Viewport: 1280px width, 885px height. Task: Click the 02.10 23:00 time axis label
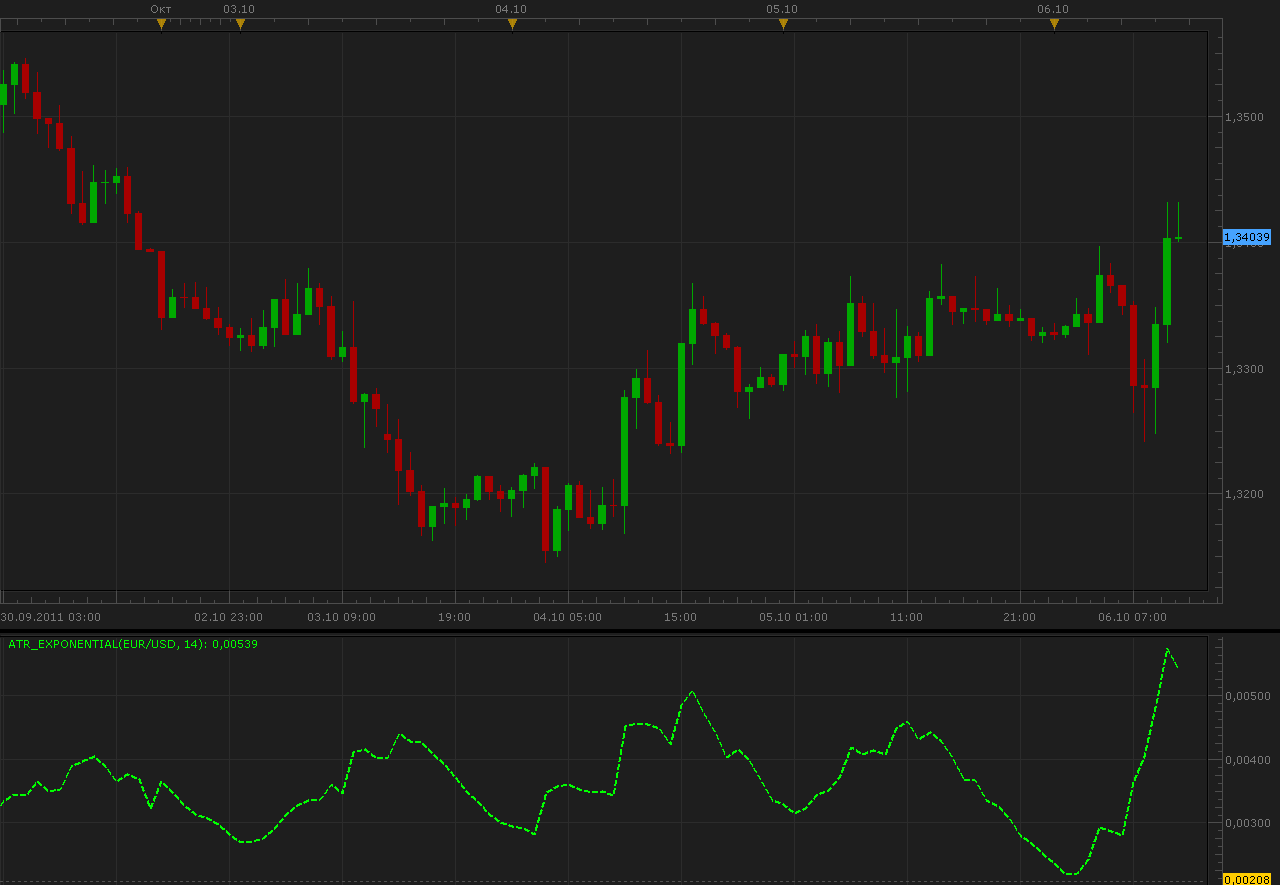point(229,617)
